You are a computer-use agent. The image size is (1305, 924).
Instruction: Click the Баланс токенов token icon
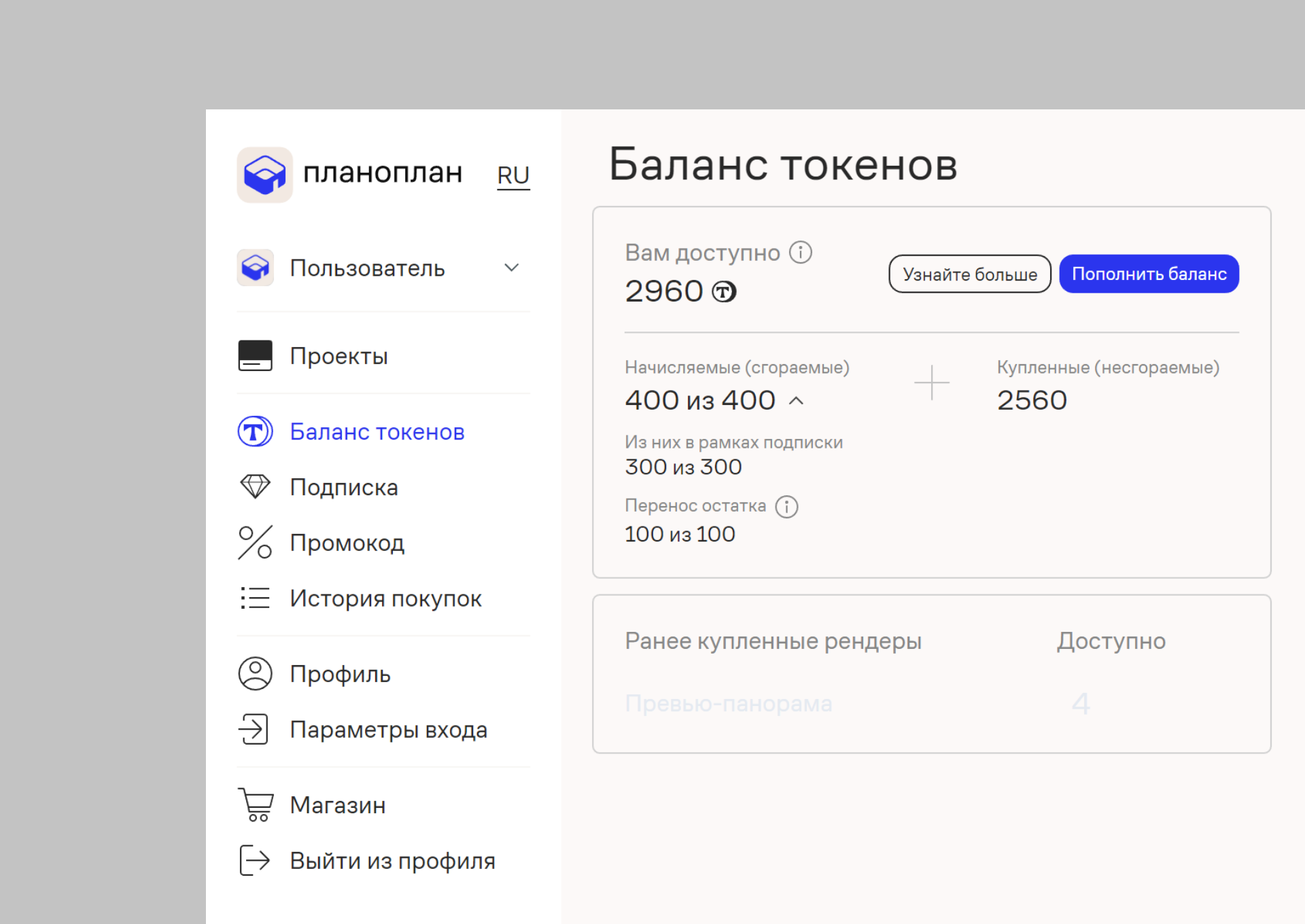point(255,431)
